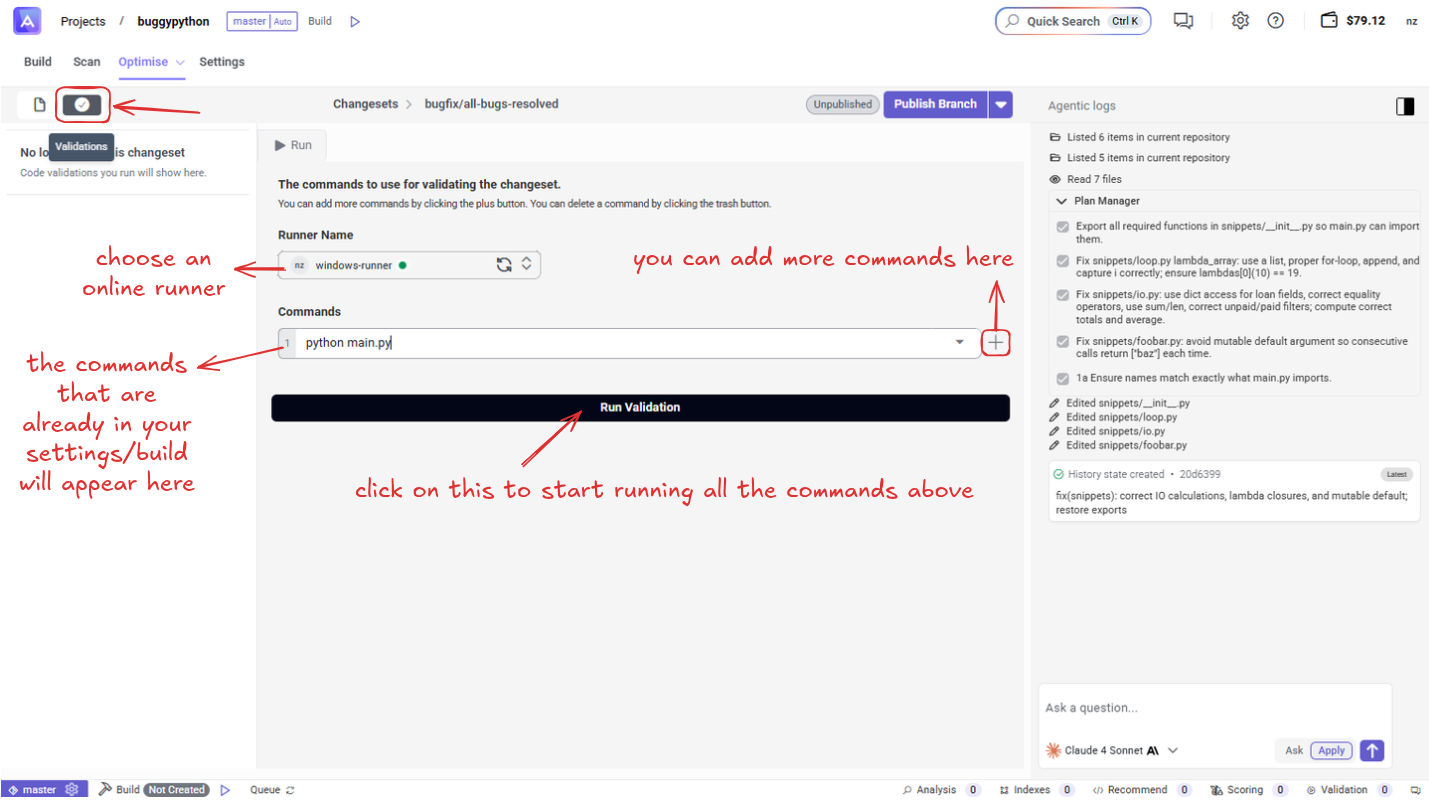
Task: Open the help question mark icon
Action: (x=1275, y=21)
